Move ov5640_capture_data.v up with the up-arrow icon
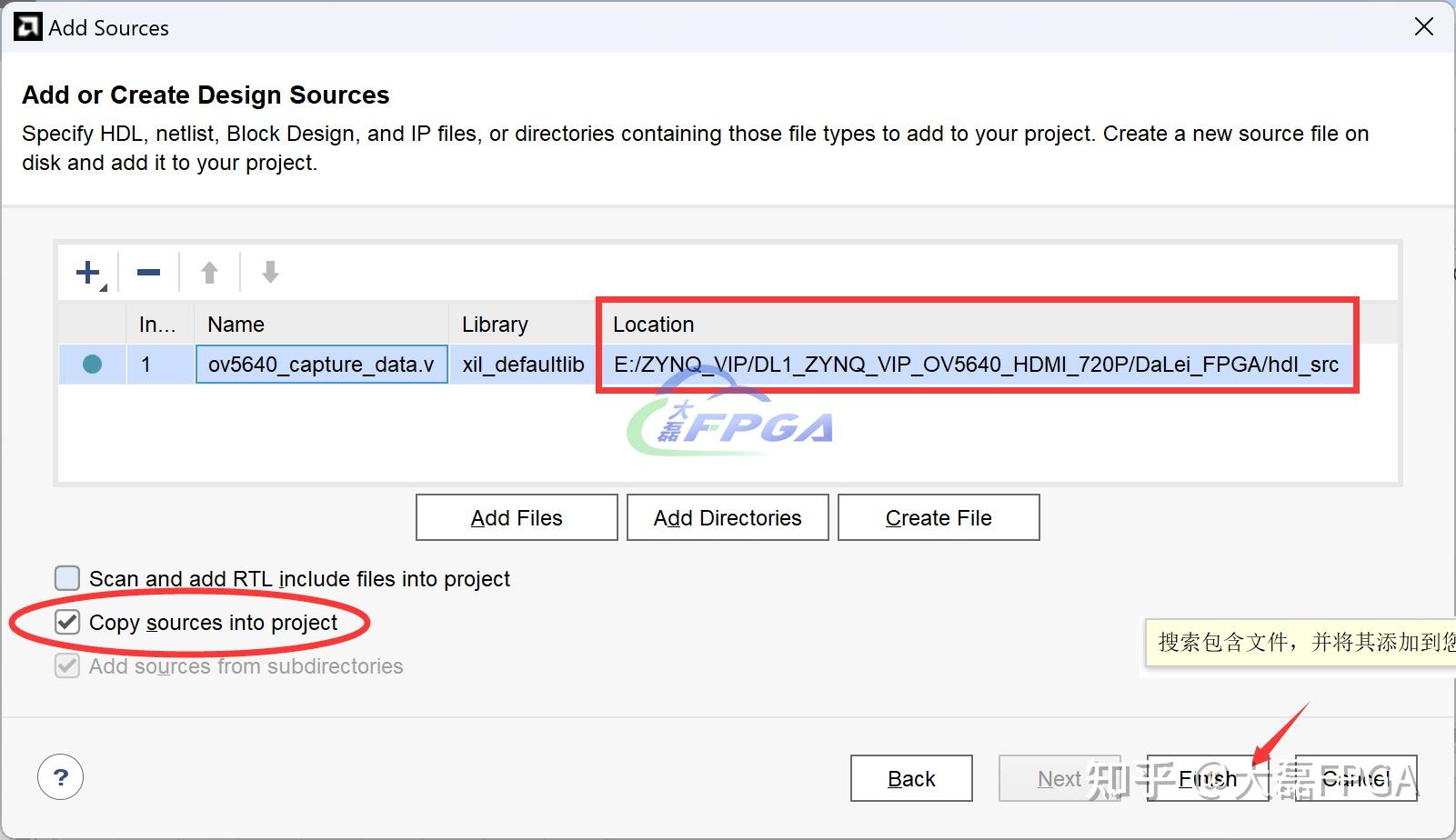 tap(208, 271)
